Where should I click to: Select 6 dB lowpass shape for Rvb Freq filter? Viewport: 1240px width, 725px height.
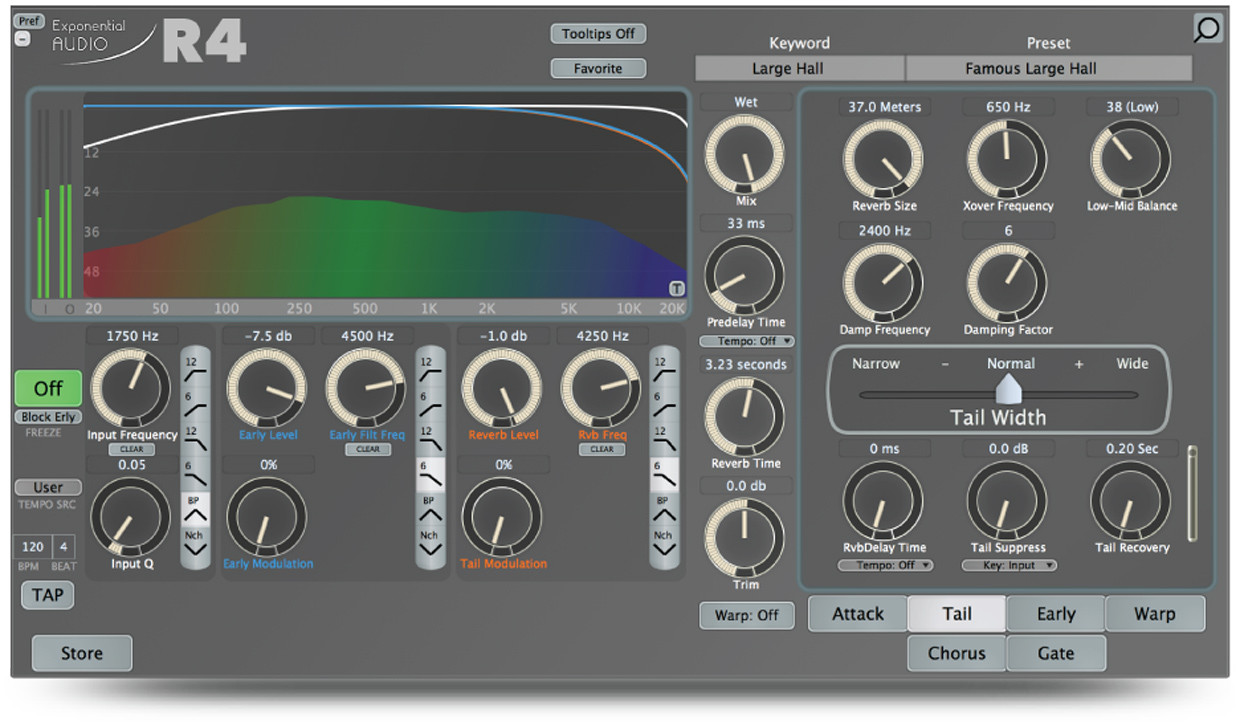tap(664, 474)
